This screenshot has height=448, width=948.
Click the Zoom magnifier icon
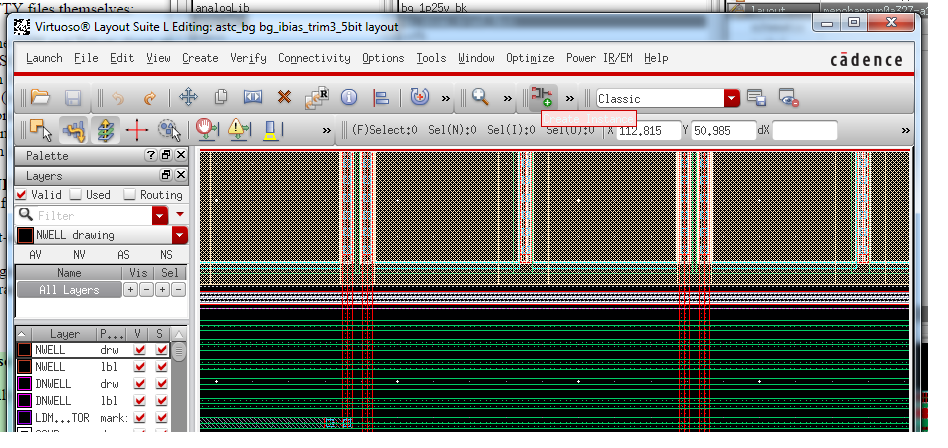point(481,97)
